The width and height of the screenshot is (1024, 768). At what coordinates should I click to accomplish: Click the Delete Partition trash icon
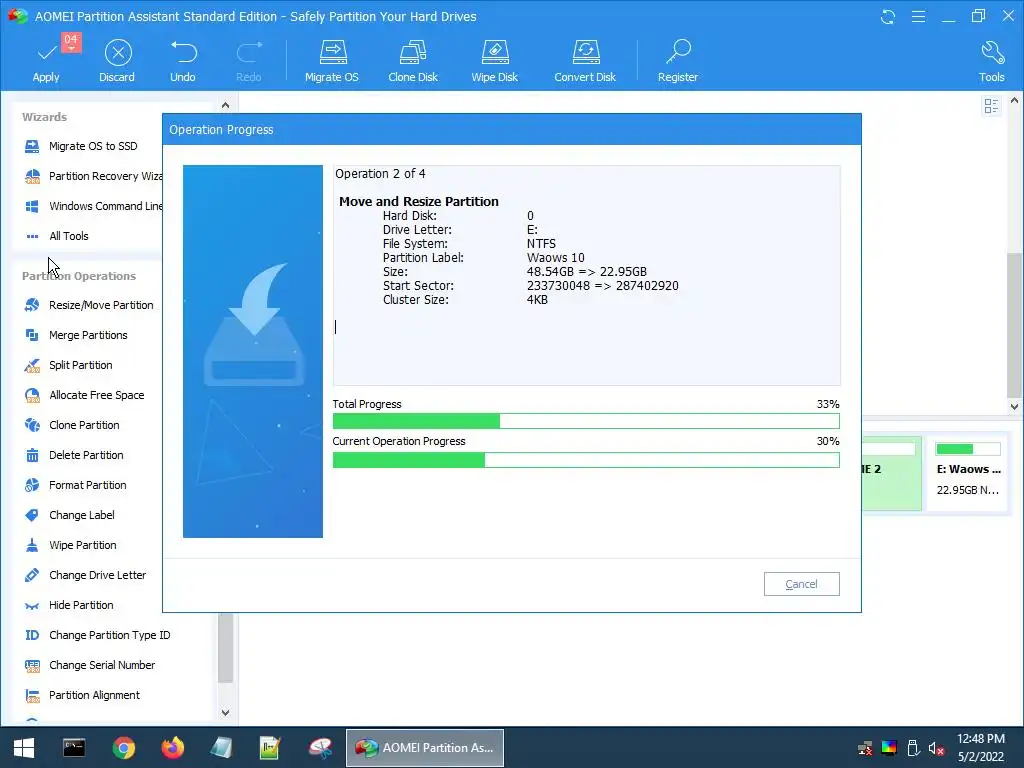point(32,455)
